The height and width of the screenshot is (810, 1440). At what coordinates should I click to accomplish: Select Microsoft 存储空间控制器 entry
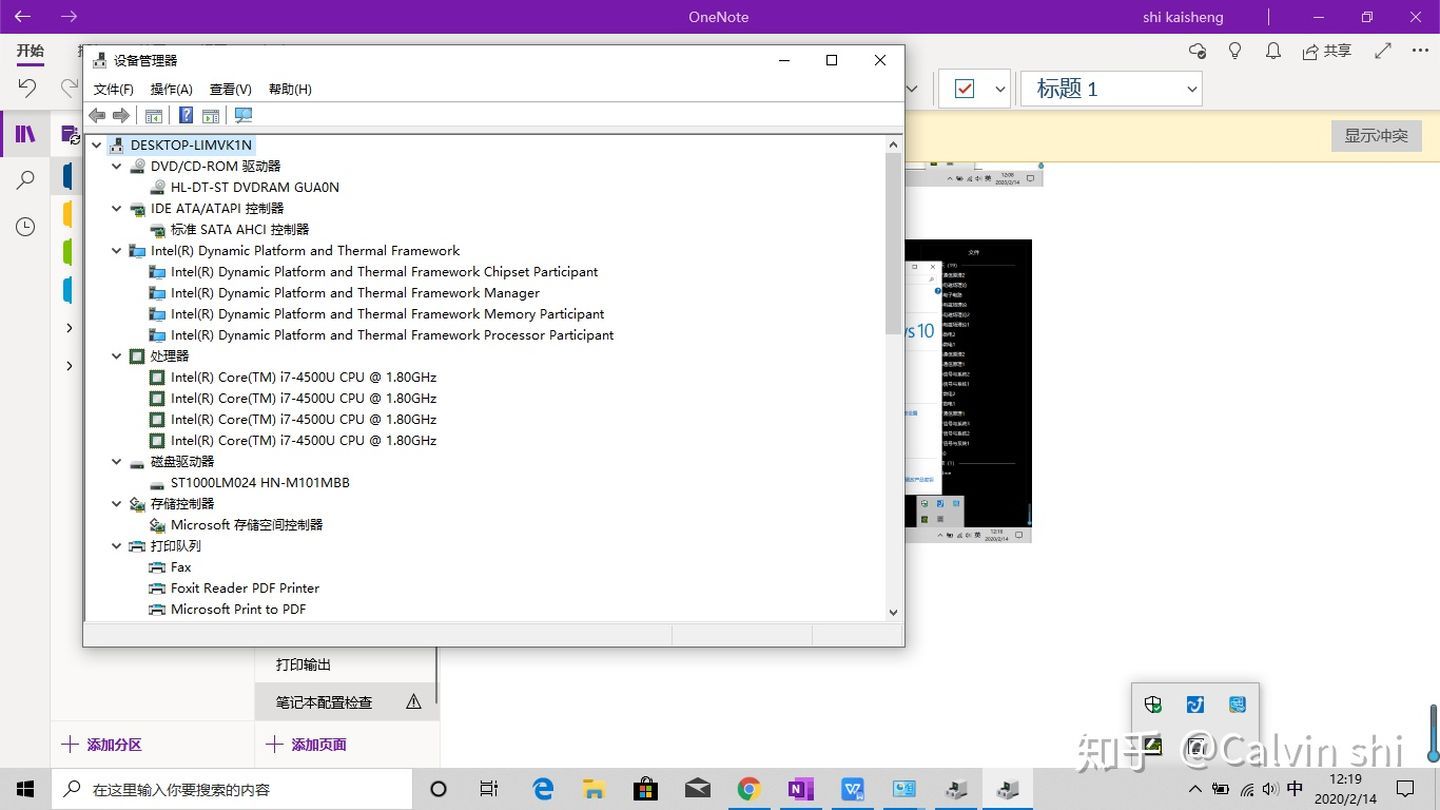[246, 524]
